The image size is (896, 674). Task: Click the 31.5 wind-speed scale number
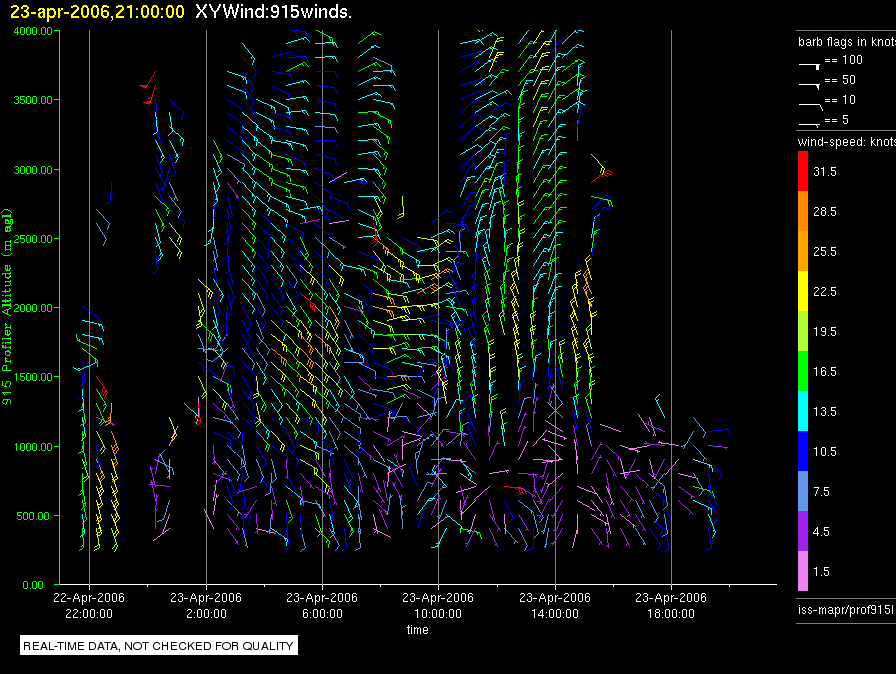(825, 171)
